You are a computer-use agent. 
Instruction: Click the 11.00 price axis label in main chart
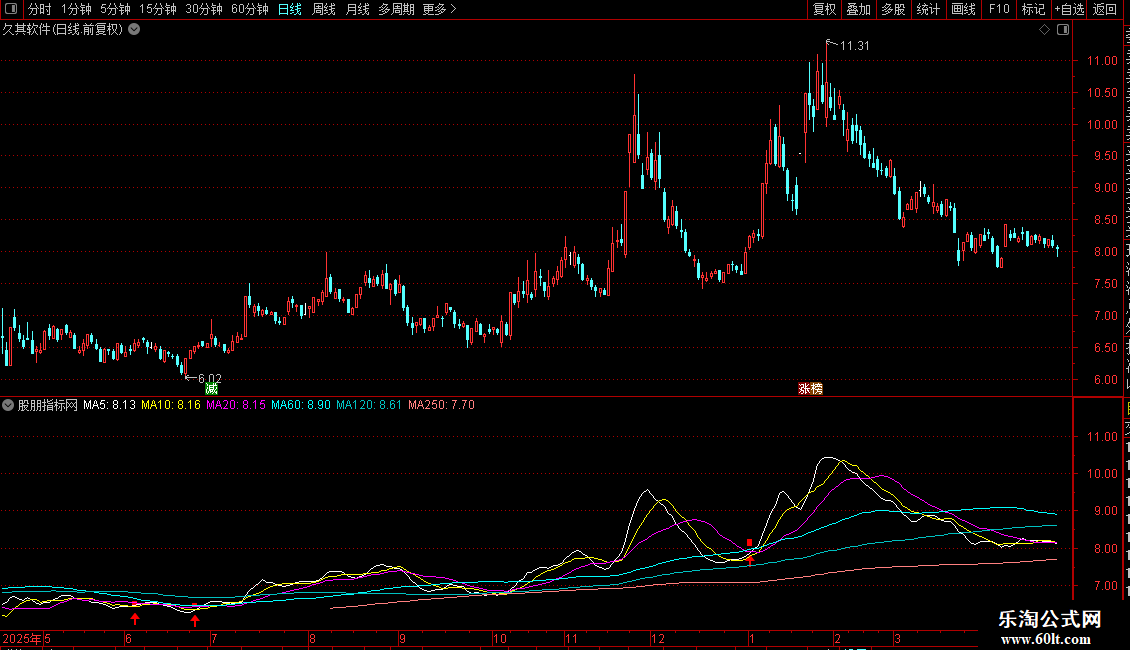click(x=1102, y=61)
